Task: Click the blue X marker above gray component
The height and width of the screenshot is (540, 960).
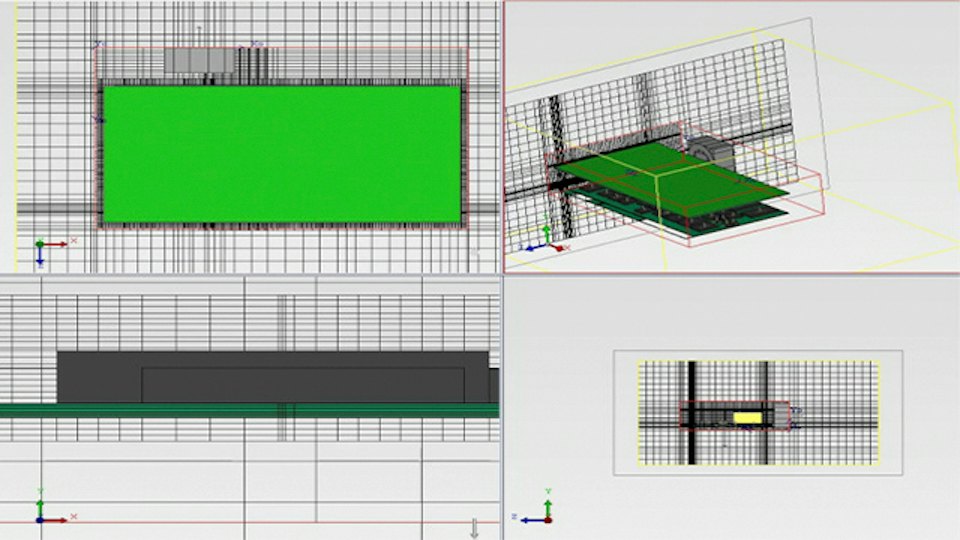Action: pos(256,44)
